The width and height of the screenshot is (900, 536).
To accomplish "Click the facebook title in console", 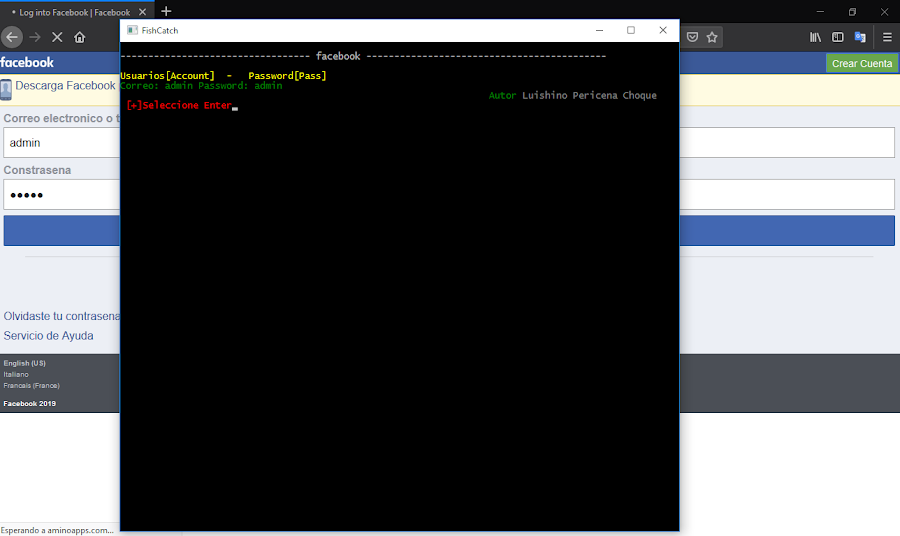I will coord(338,56).
